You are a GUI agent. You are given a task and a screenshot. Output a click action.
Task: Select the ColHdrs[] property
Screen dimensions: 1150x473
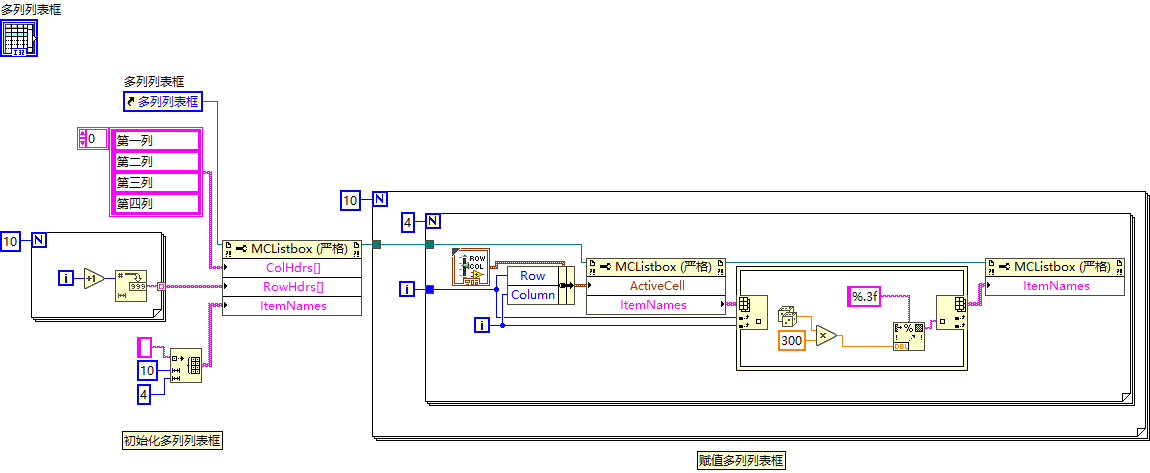(292, 268)
